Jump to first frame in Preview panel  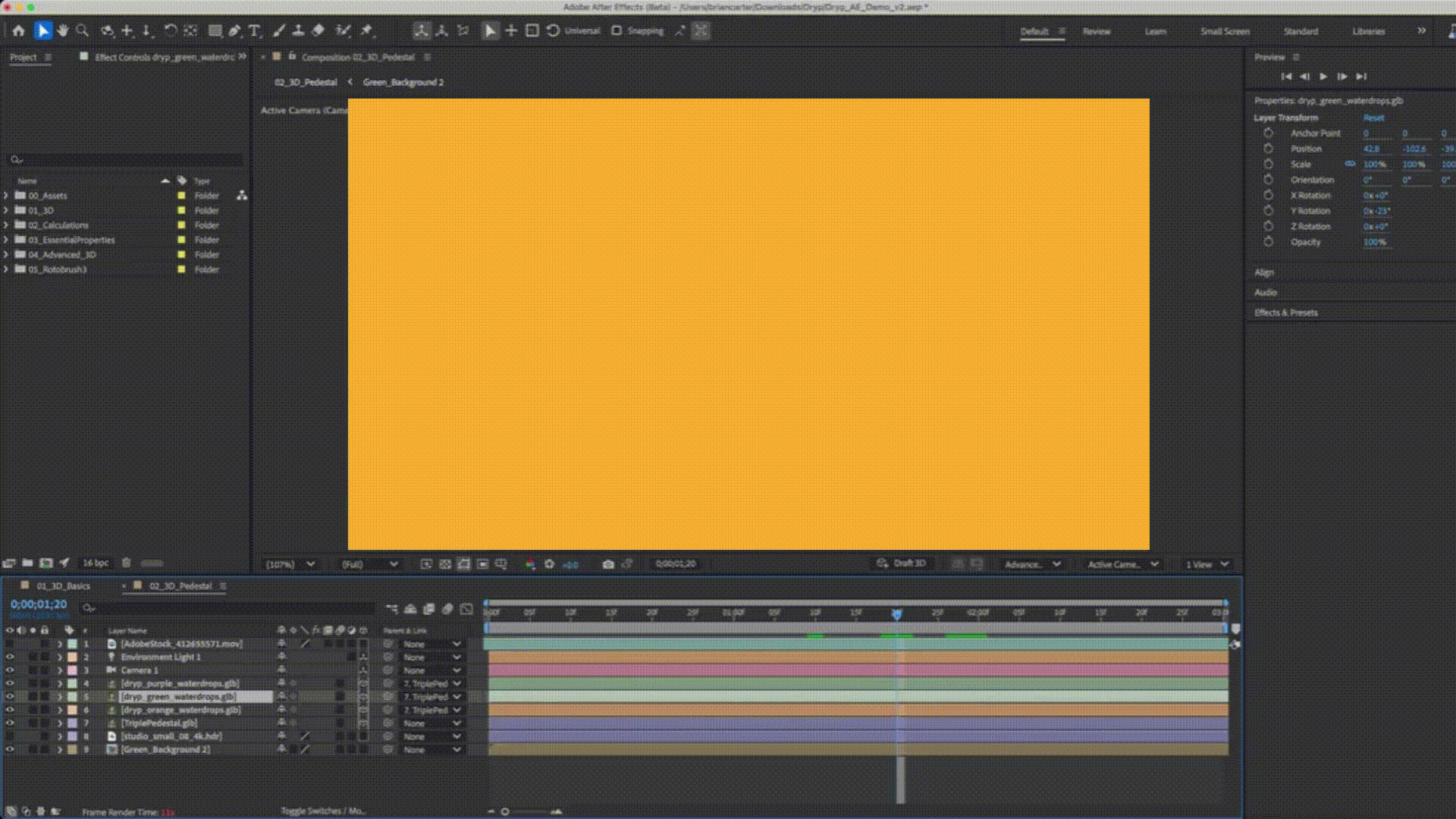point(1286,77)
